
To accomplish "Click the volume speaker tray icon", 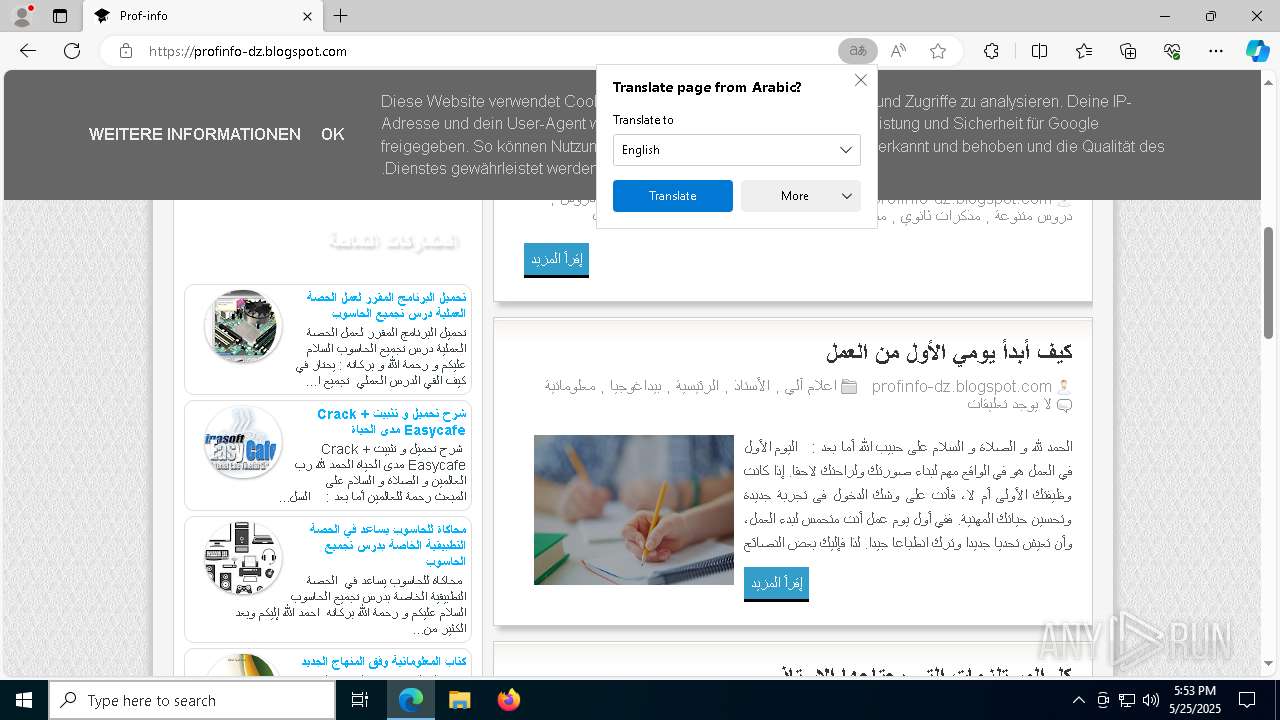I will click(x=1151, y=700).
